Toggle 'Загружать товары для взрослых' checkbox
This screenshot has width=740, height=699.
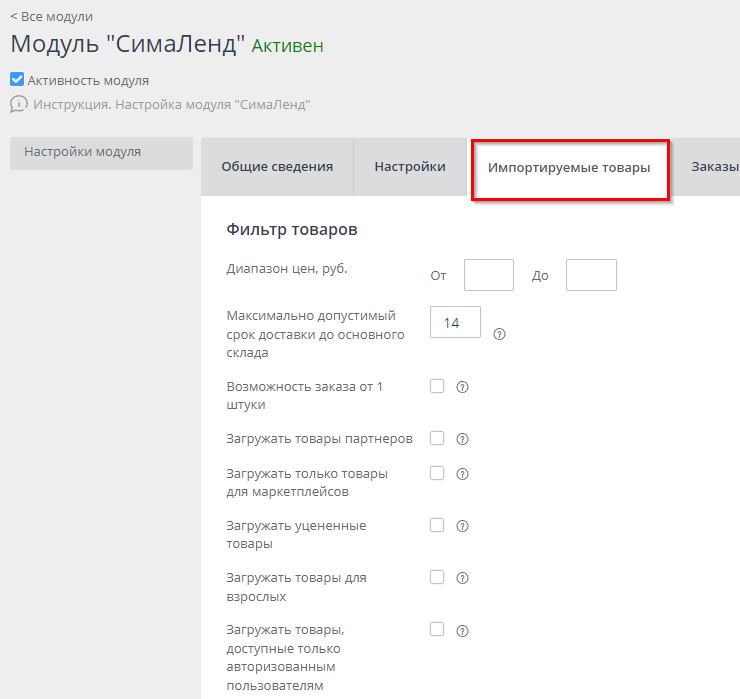[x=437, y=577]
